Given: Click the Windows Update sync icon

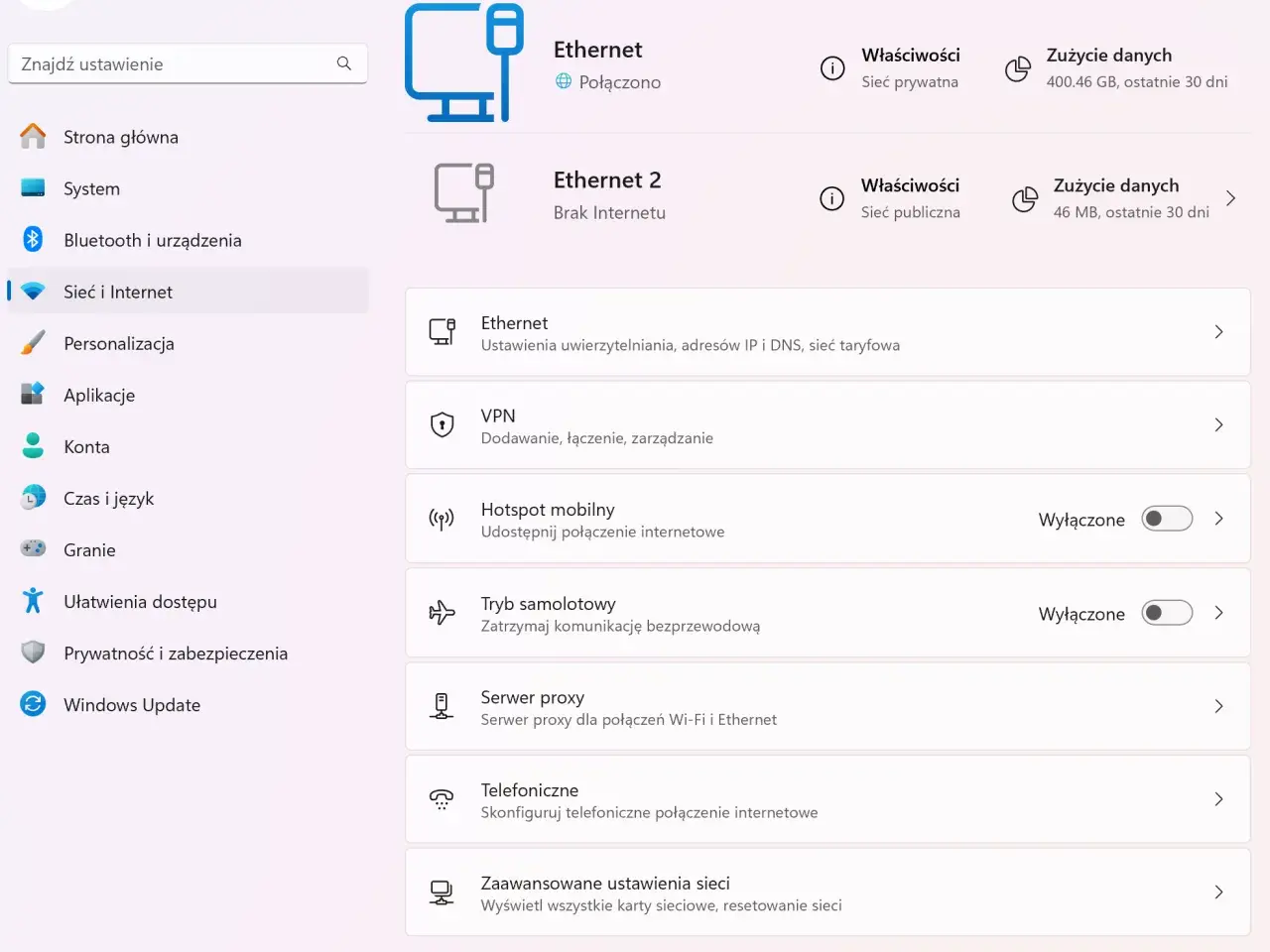Looking at the screenshot, I should click(33, 704).
